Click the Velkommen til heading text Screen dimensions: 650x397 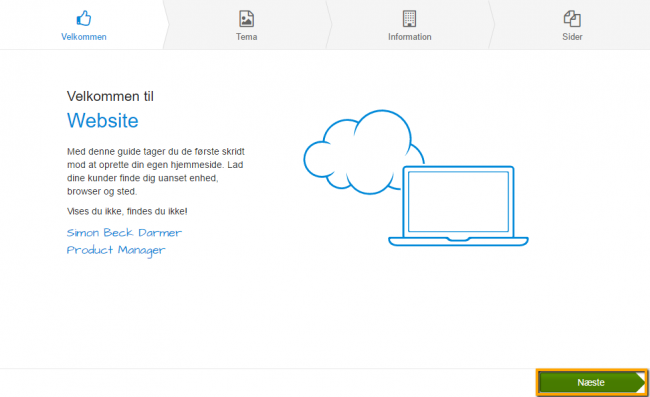coord(110,96)
